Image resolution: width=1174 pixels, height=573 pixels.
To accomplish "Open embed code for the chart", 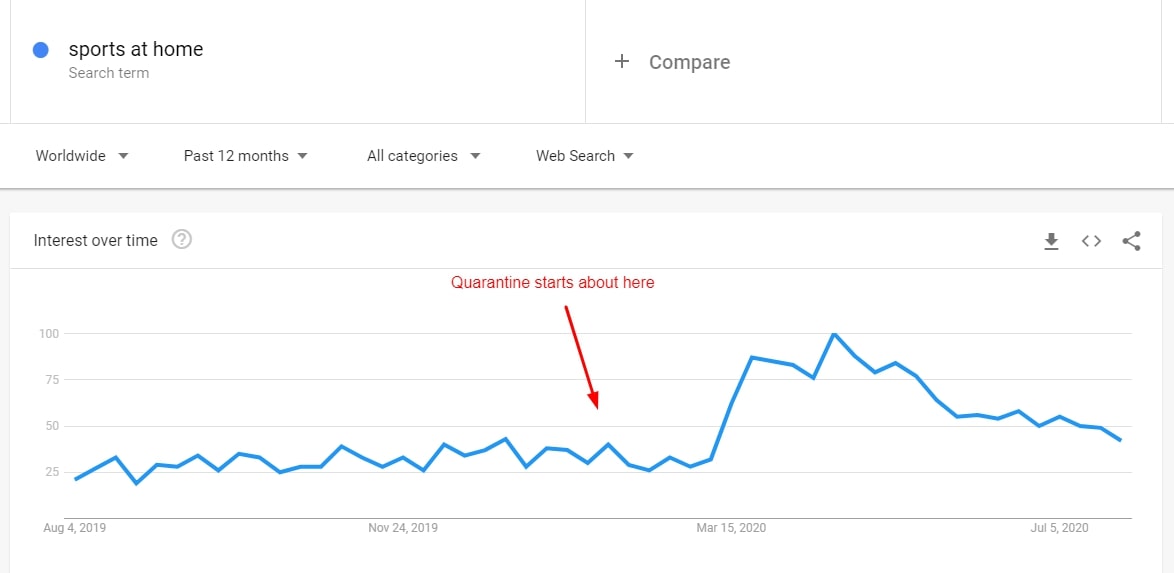I will click(1091, 241).
